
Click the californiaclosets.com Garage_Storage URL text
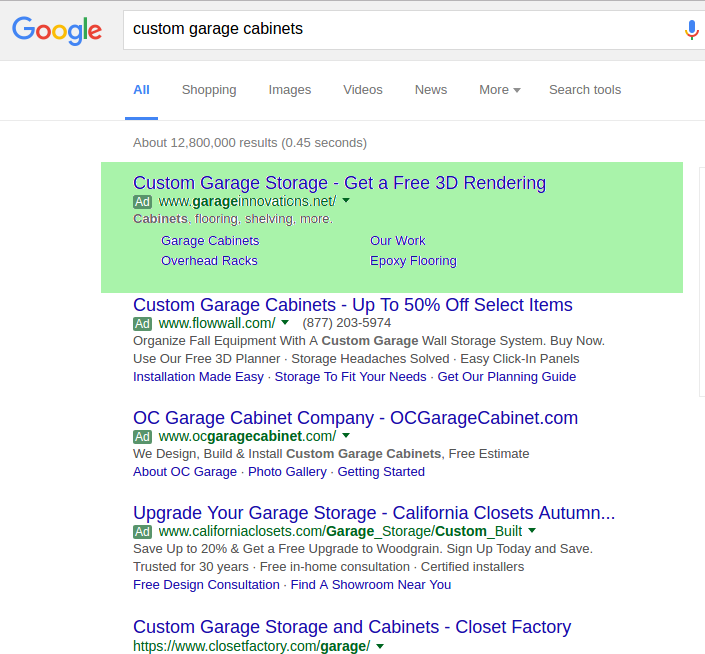[x=340, y=532]
